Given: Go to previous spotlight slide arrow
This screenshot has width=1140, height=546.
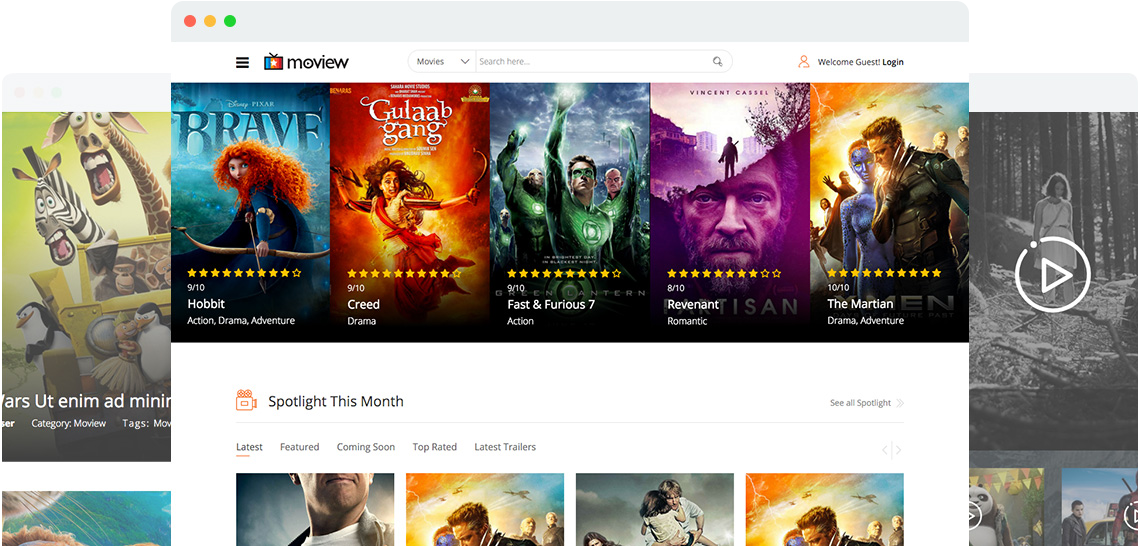Looking at the screenshot, I should tap(886, 450).
